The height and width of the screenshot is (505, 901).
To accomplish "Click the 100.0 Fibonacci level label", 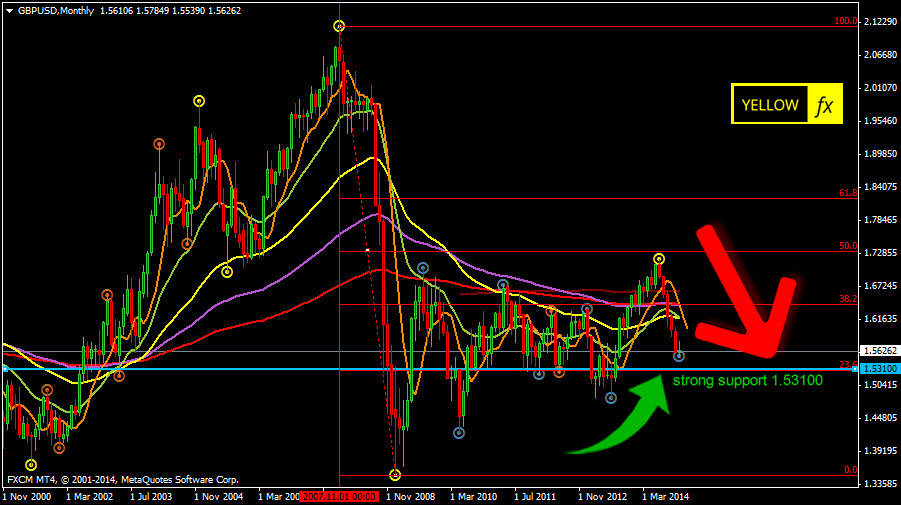I will click(x=844, y=21).
